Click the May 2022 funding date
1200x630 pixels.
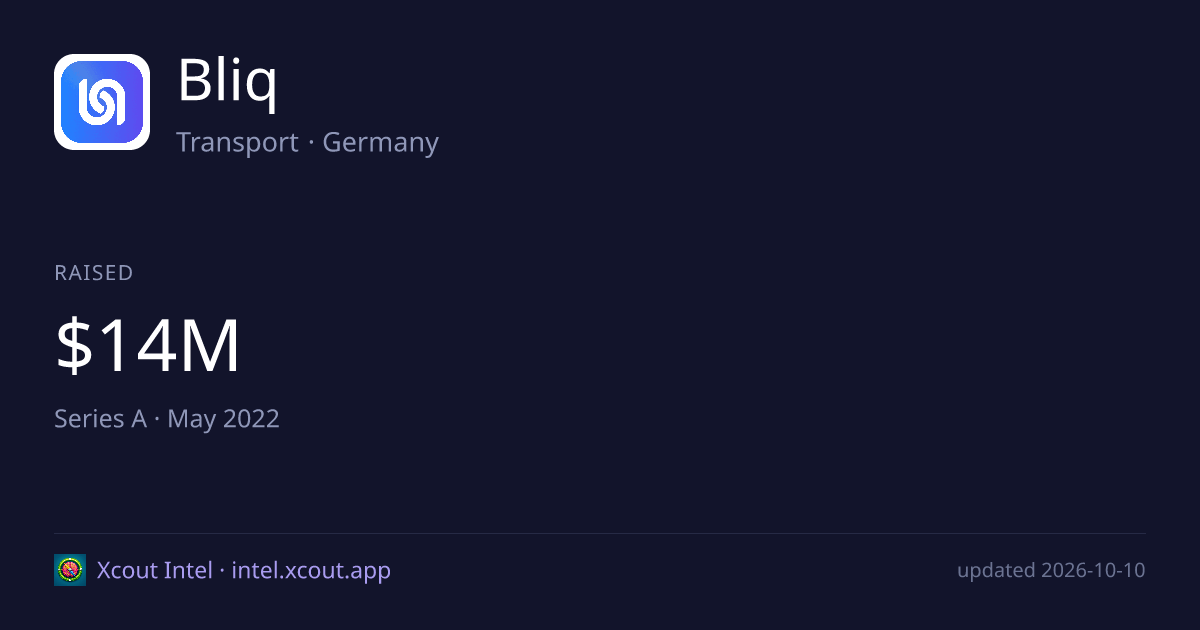(223, 418)
